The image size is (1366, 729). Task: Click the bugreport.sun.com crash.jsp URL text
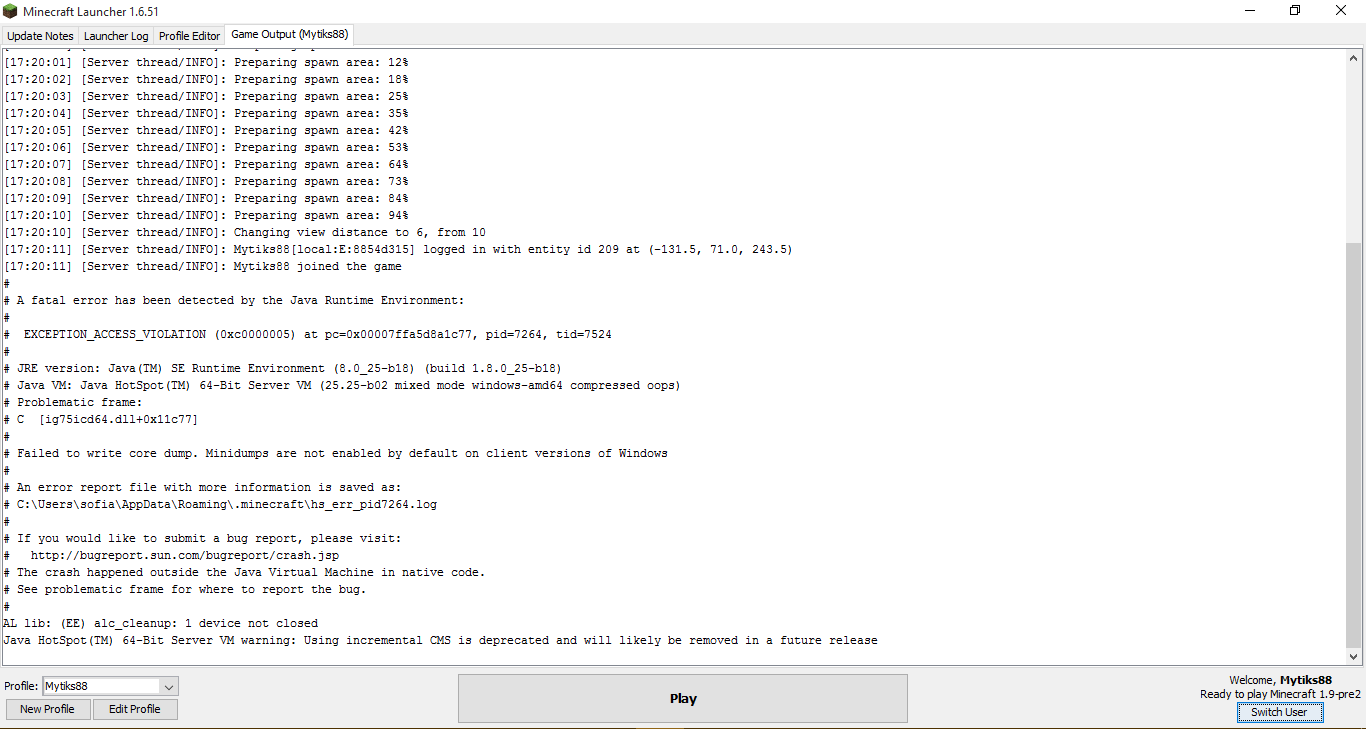pos(185,555)
